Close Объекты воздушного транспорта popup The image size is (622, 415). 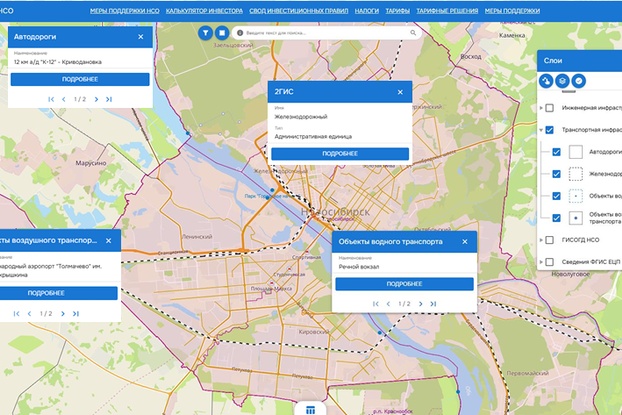tap(109, 241)
